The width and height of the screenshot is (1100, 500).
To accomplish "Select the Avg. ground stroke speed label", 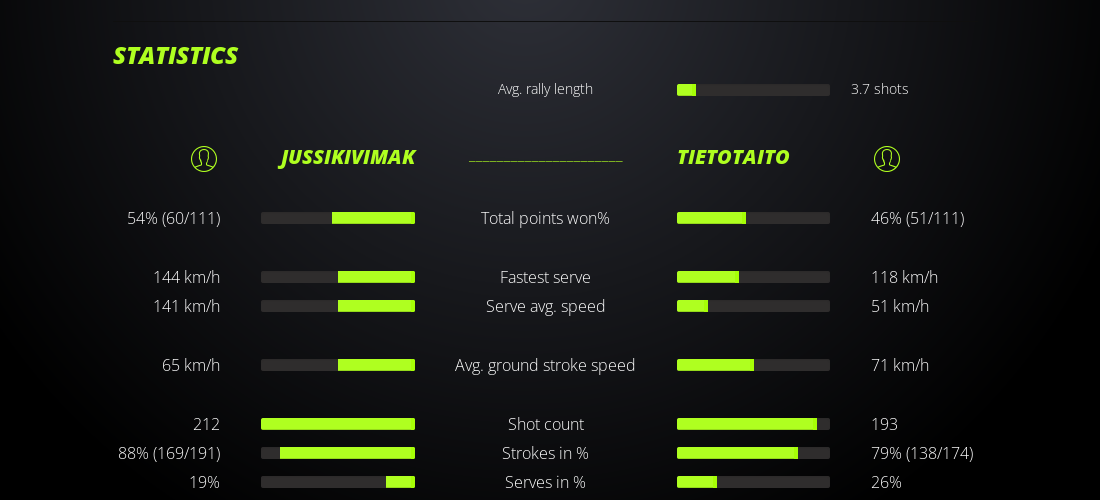I will click(545, 365).
